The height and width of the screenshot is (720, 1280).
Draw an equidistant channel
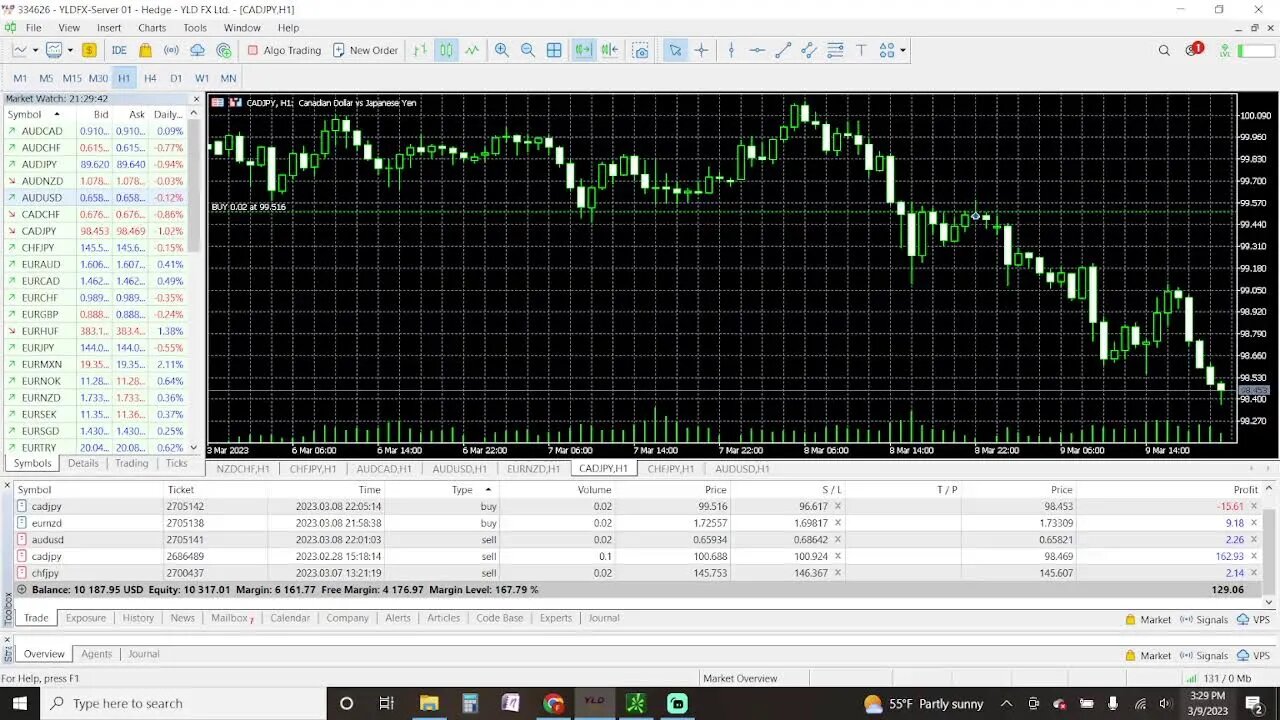[x=809, y=50]
